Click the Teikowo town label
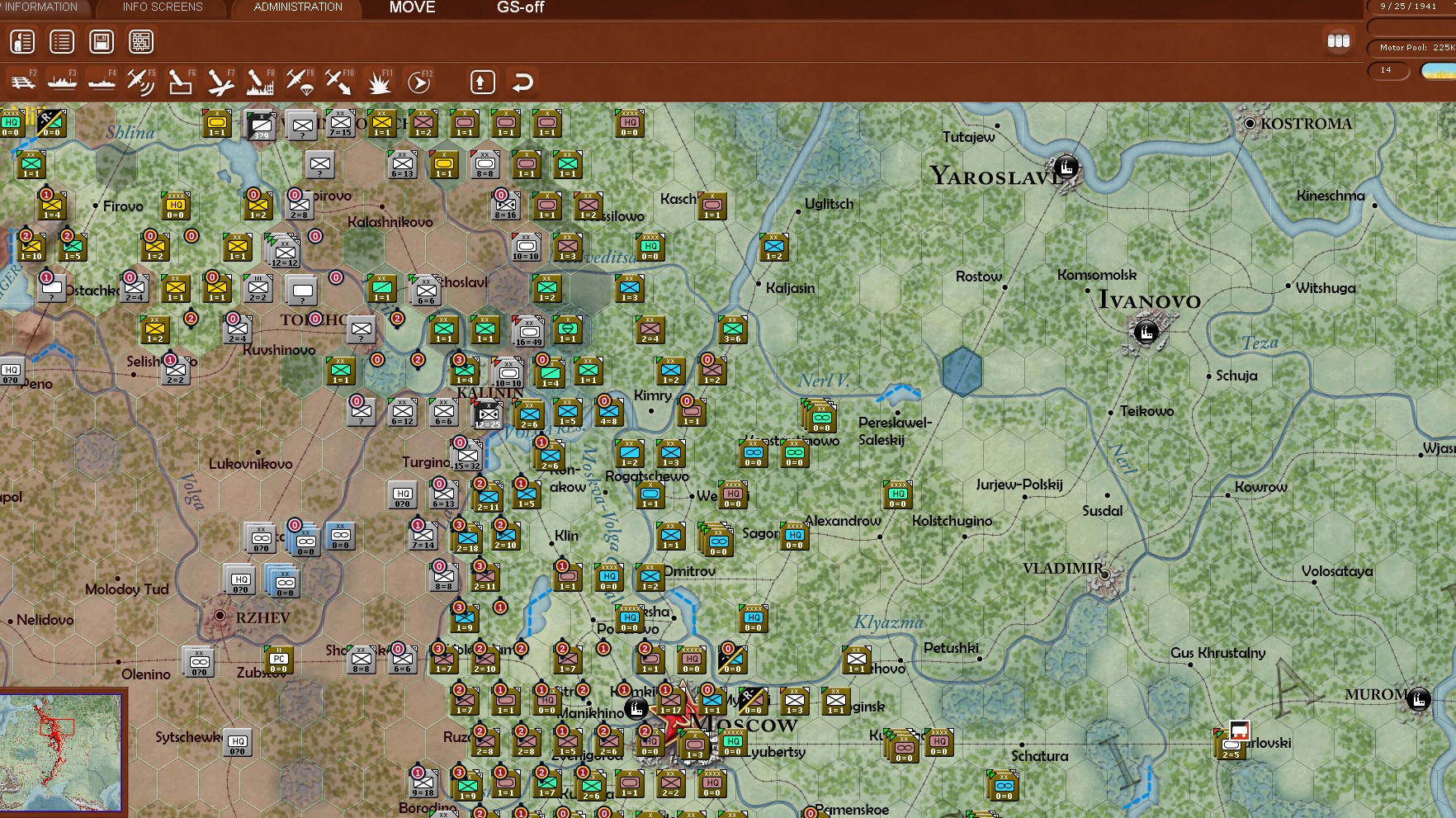The height and width of the screenshot is (818, 1456). pos(1146,411)
